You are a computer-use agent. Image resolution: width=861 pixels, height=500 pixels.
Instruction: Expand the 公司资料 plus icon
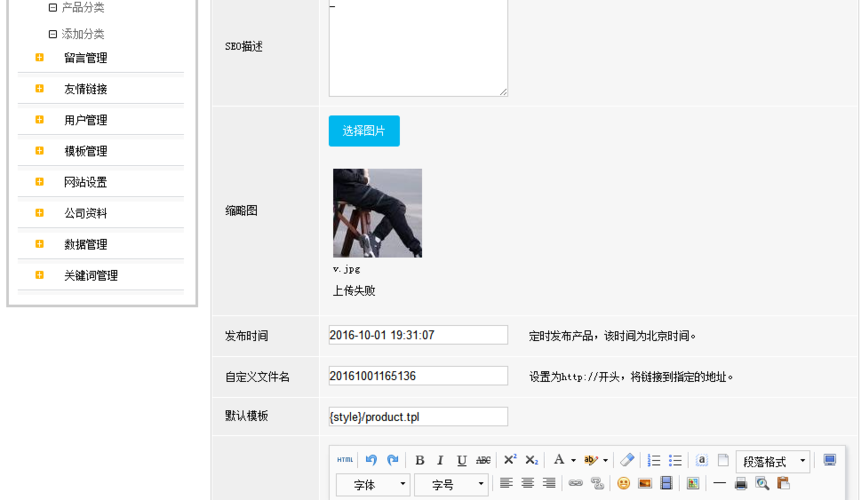[x=40, y=212]
